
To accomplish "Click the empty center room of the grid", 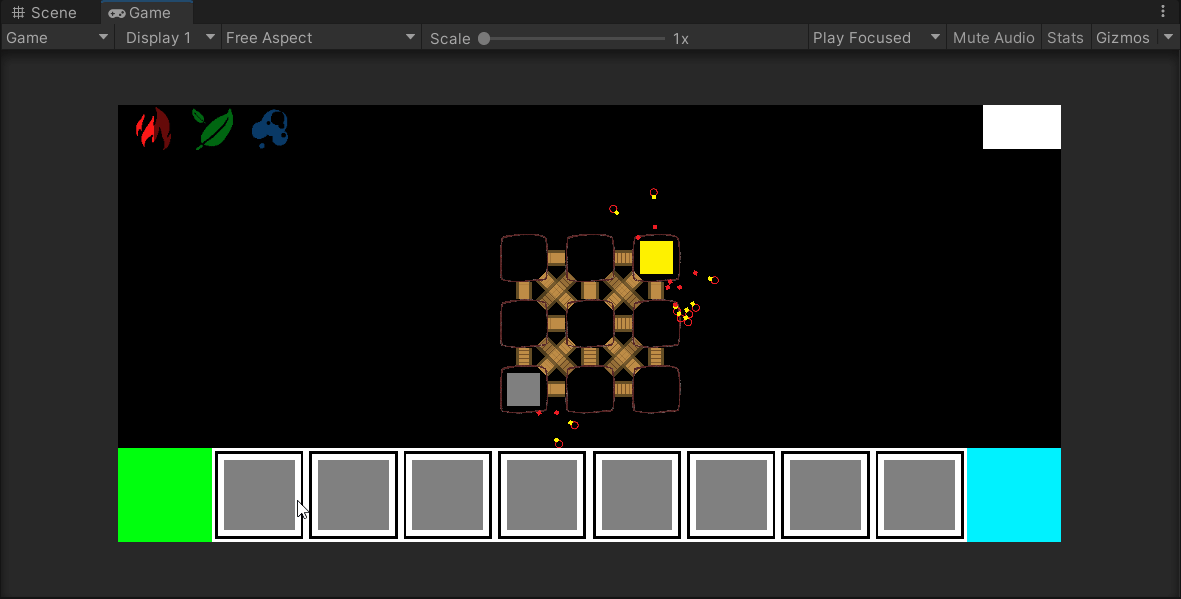I will coord(590,324).
